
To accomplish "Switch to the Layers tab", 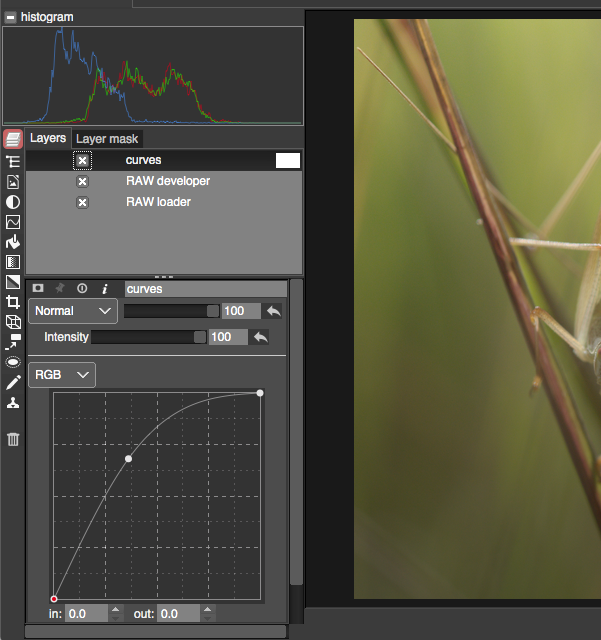I will (x=48, y=138).
